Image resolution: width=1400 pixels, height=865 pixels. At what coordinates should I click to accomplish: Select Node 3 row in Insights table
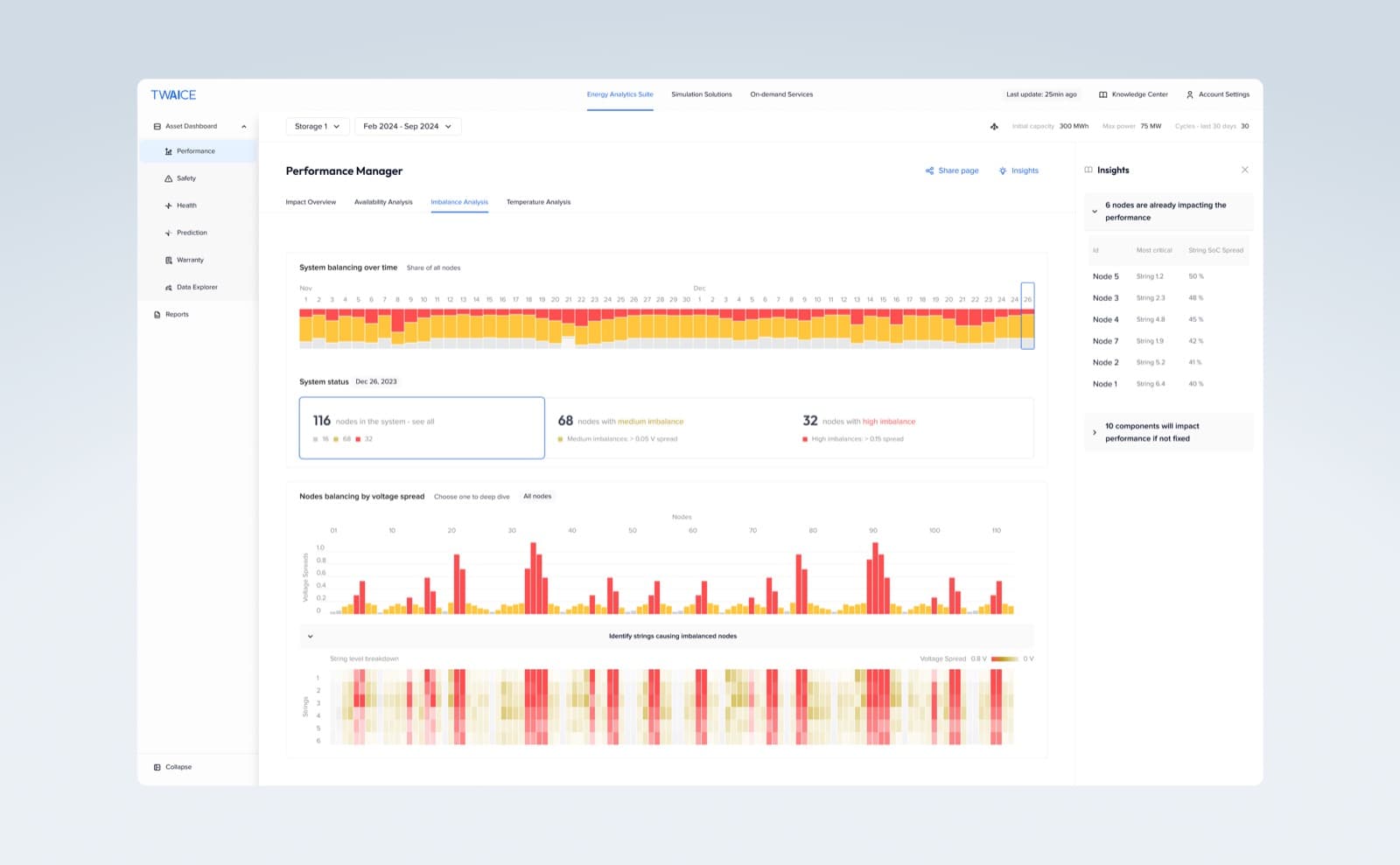point(1168,298)
